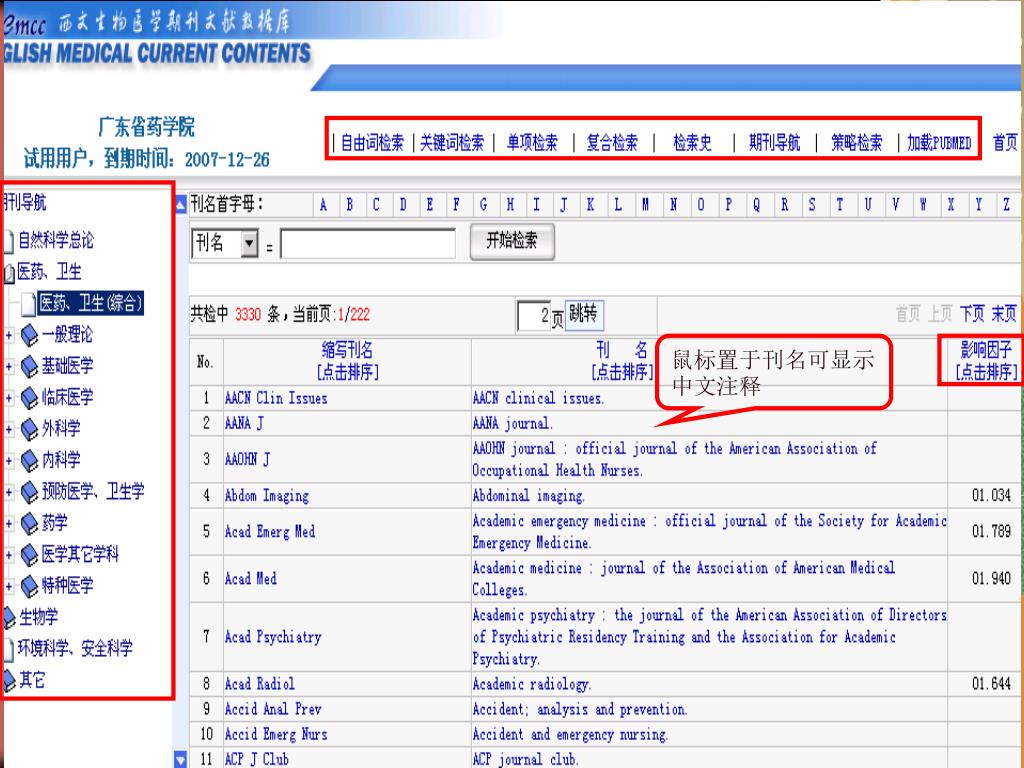Click the page number input box
1024x768 pixels.
(534, 315)
